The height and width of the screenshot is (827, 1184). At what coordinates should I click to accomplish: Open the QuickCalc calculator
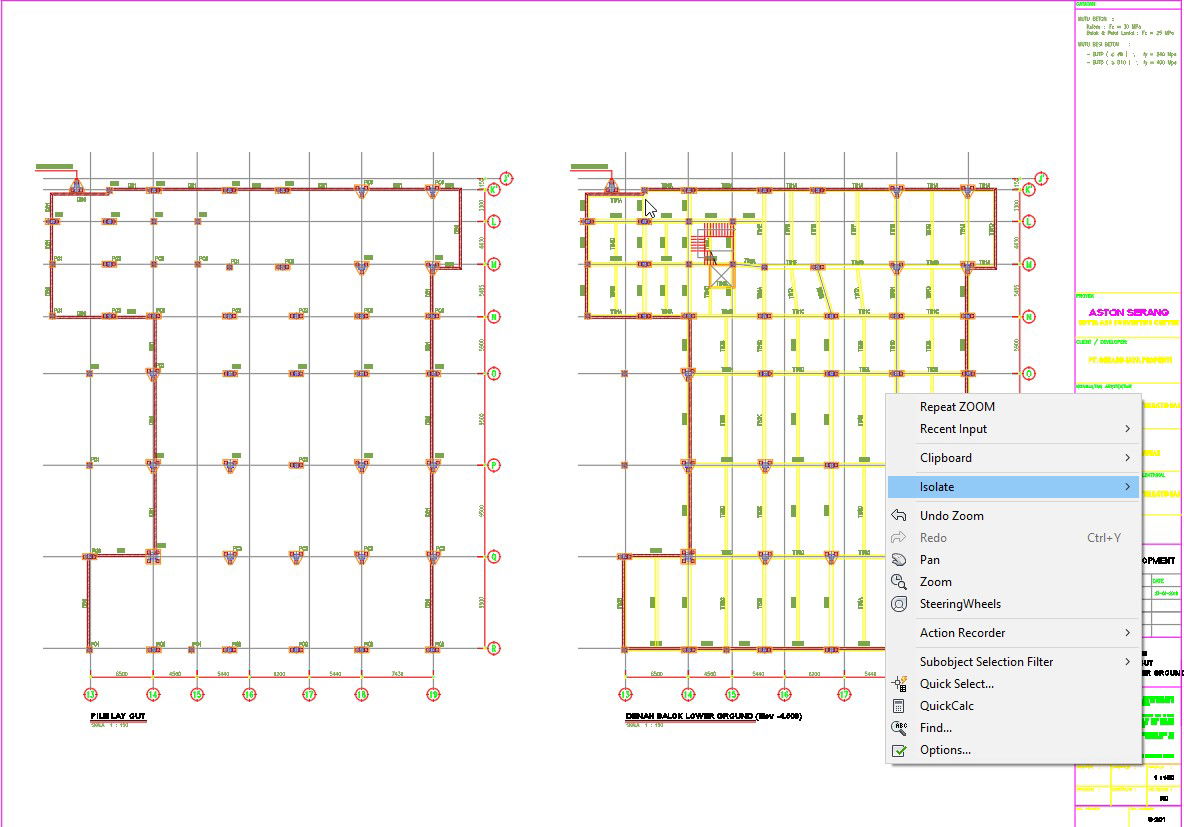pos(946,706)
